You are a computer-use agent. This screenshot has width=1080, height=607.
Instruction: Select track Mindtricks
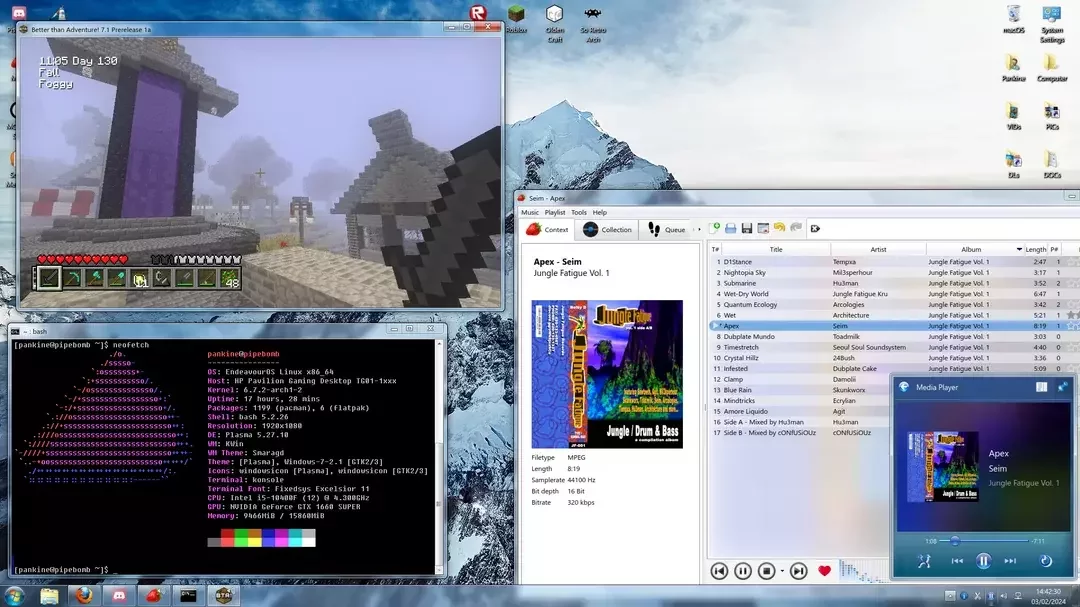(799, 401)
